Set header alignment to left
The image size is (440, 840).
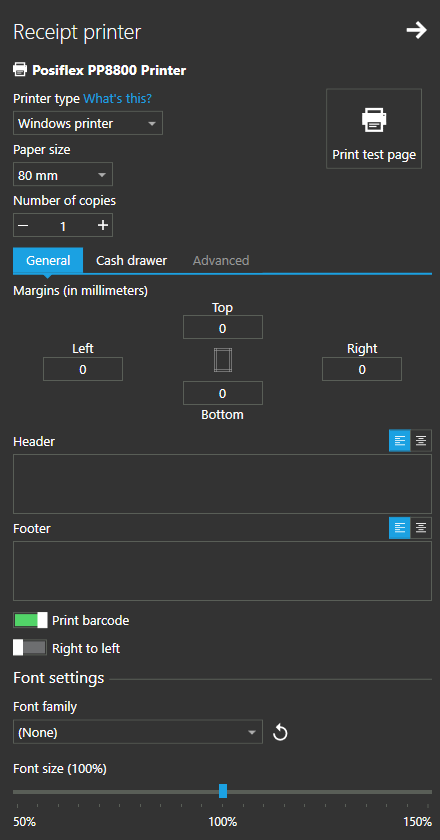click(x=400, y=441)
